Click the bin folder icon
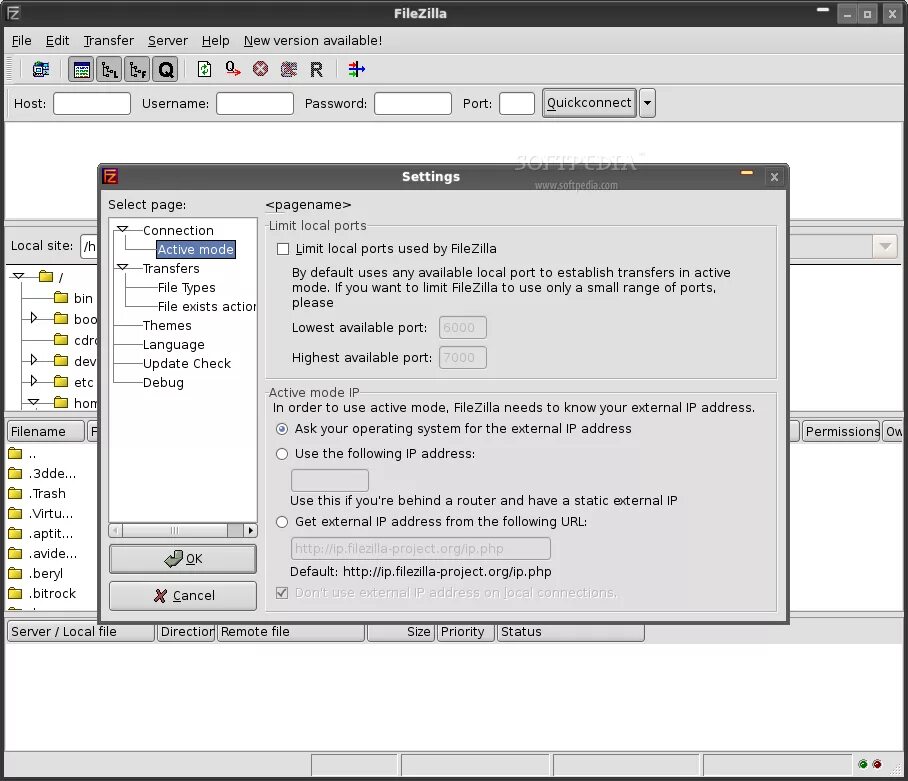 pos(61,298)
